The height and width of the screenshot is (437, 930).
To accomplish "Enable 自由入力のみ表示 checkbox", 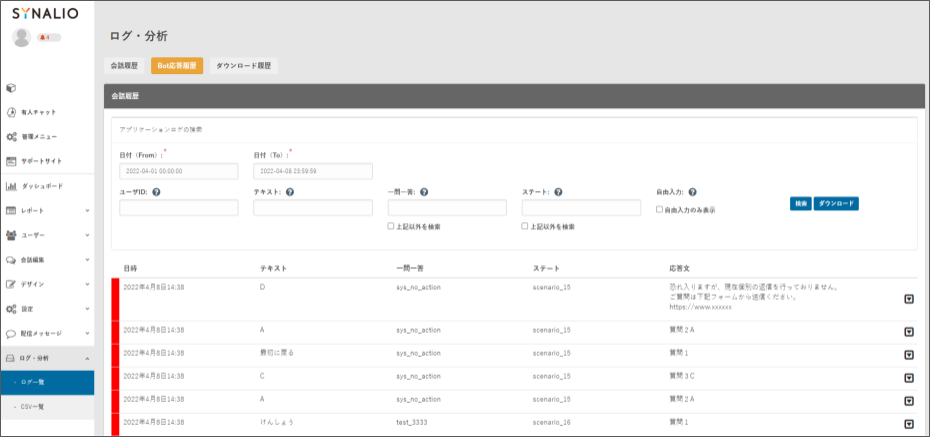I will coord(659,210).
